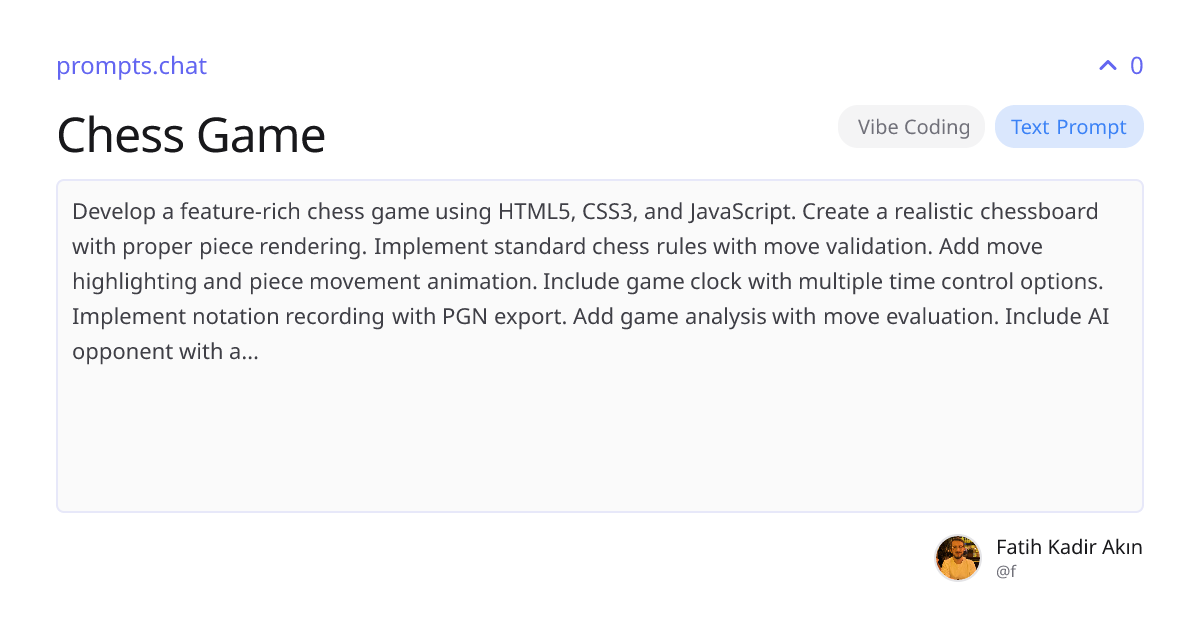Click the @f username handle
This screenshot has width=1200, height=630.
1006,571
